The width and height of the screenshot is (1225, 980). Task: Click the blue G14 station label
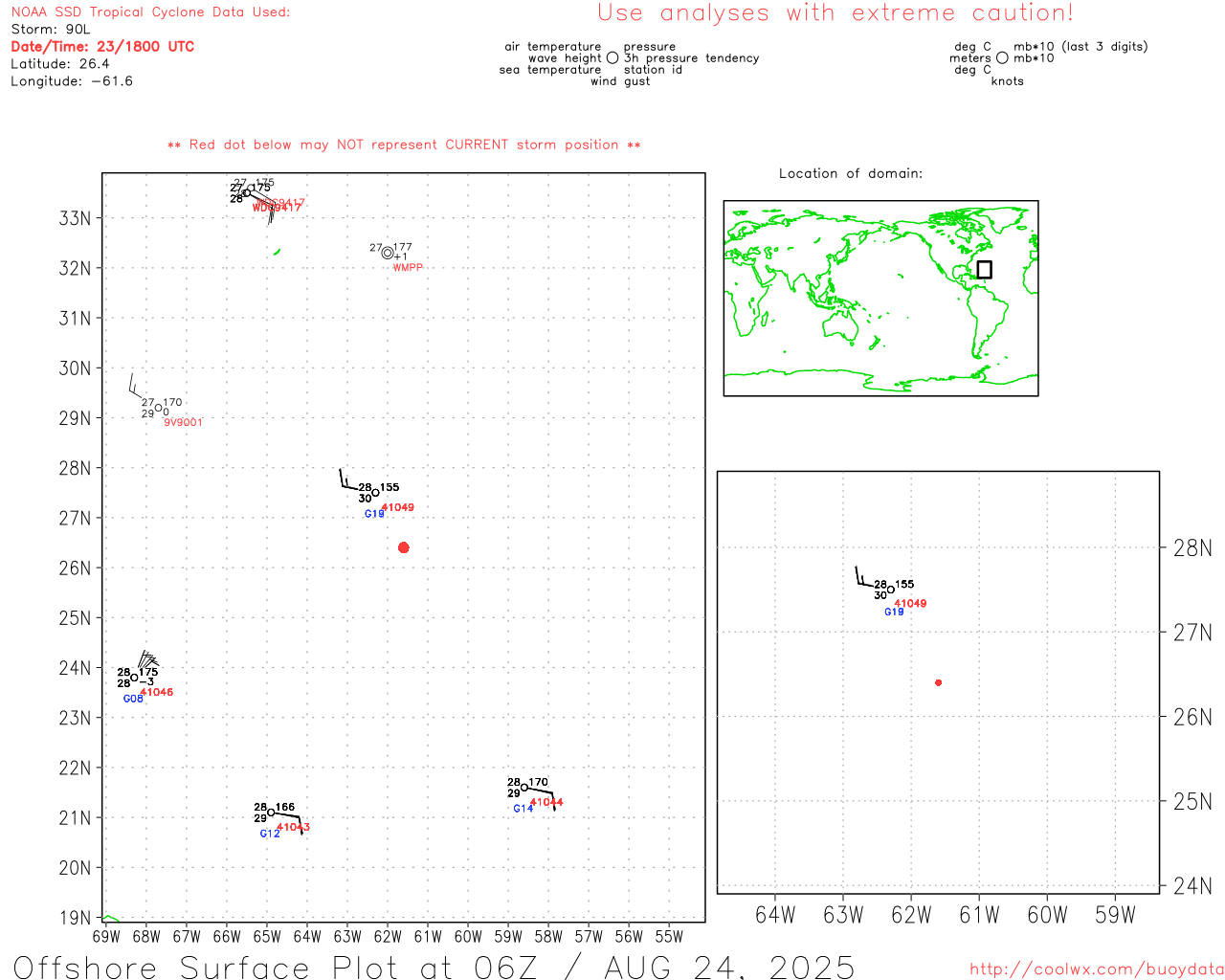[523, 809]
